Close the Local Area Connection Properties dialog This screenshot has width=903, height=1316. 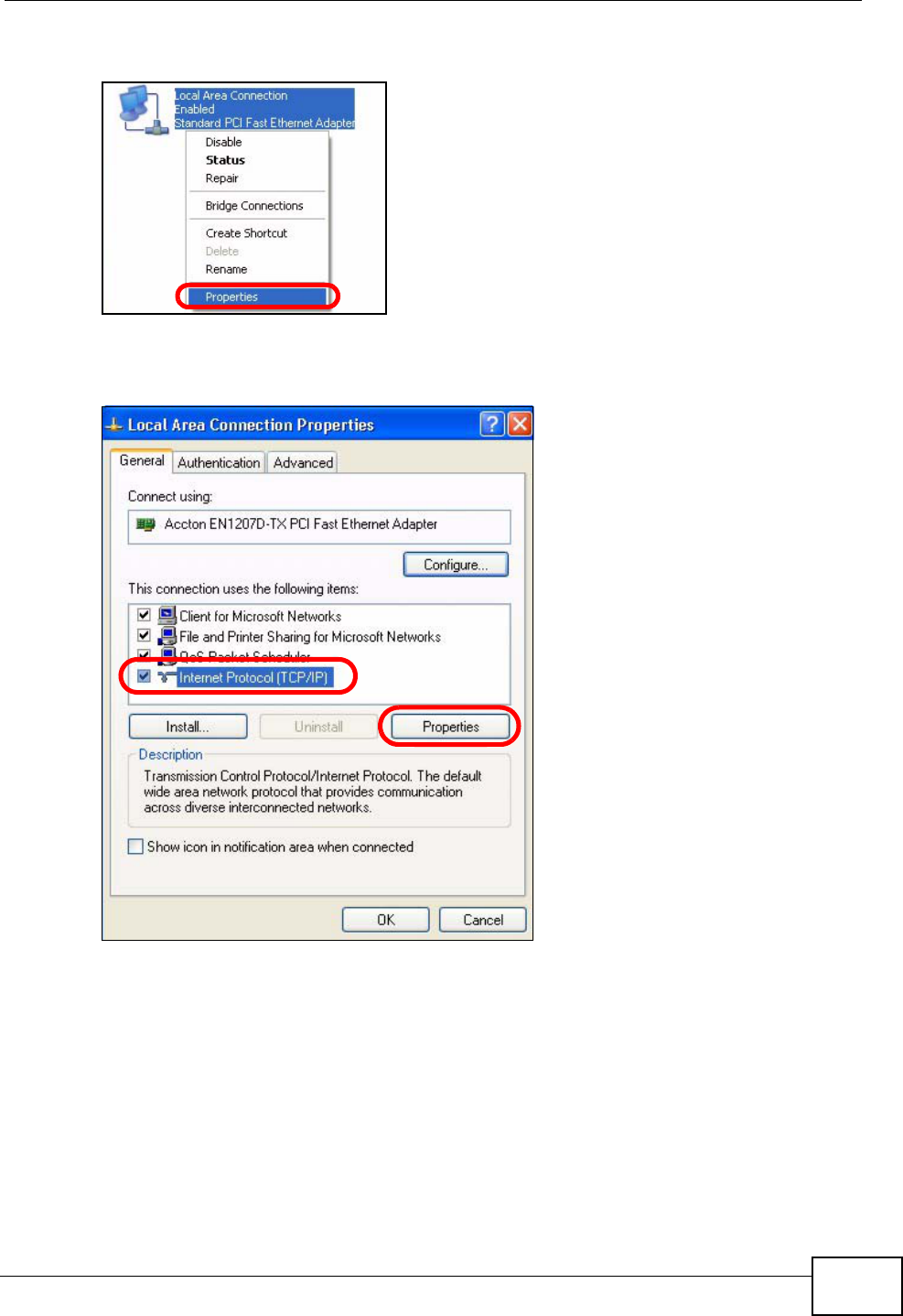tap(520, 424)
